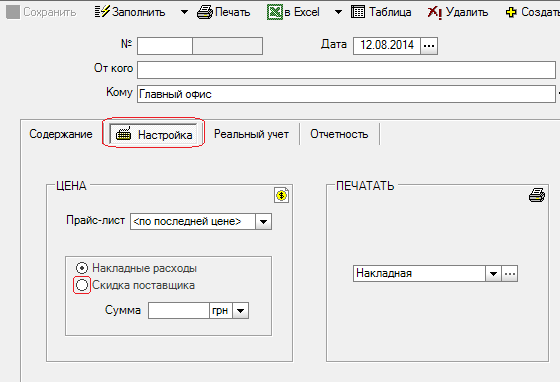Click the keyboard icon on Настройка tab

click(123, 134)
